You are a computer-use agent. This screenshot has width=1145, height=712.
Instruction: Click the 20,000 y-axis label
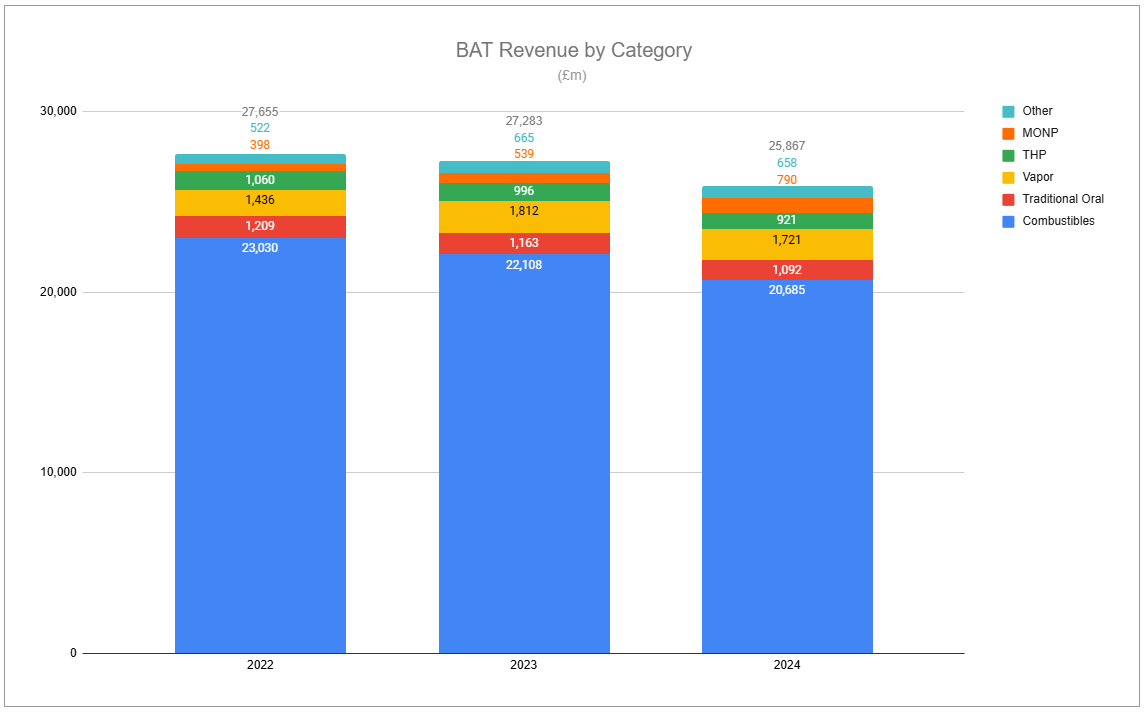(x=58, y=292)
